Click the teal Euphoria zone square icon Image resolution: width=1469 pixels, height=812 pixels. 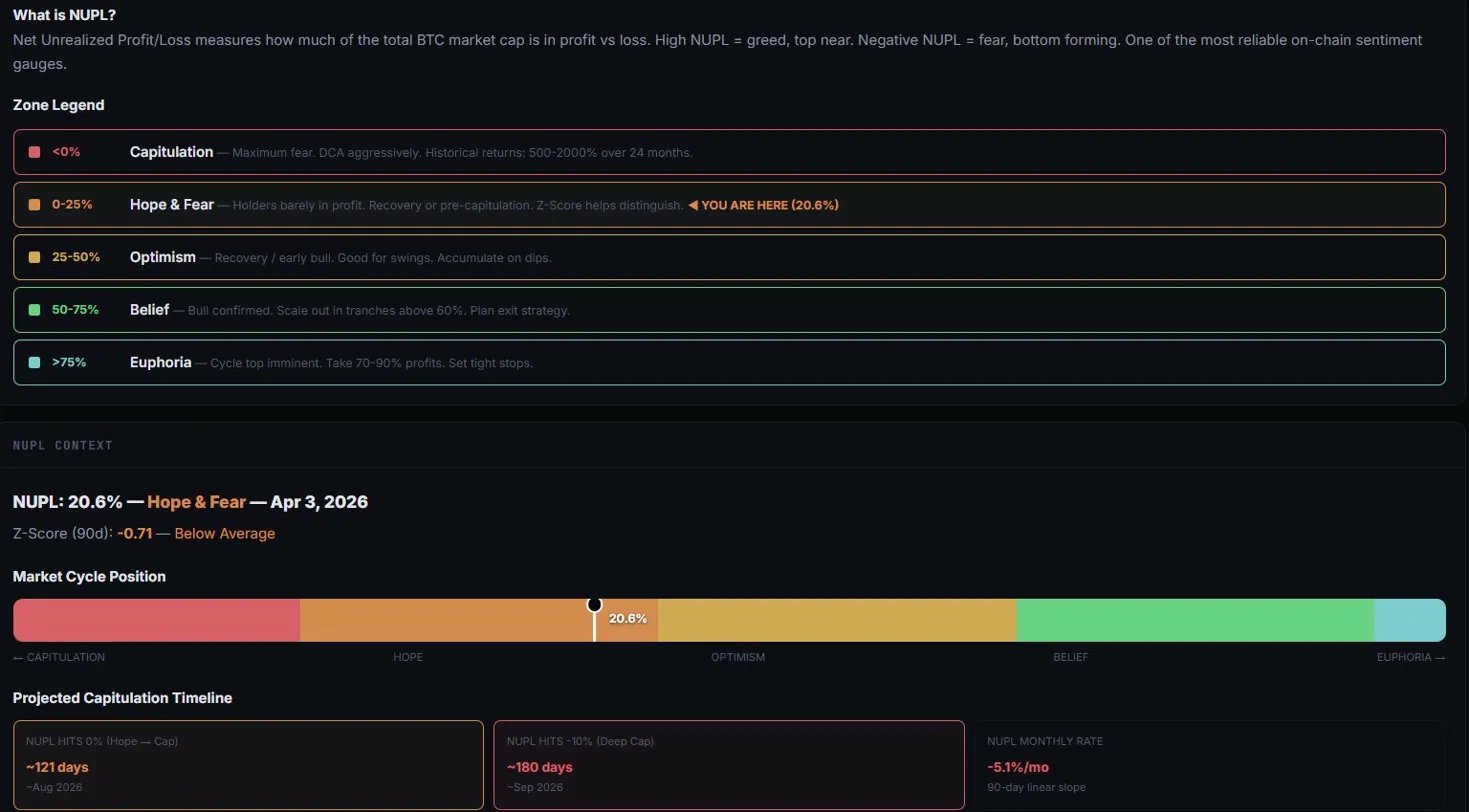[33, 362]
